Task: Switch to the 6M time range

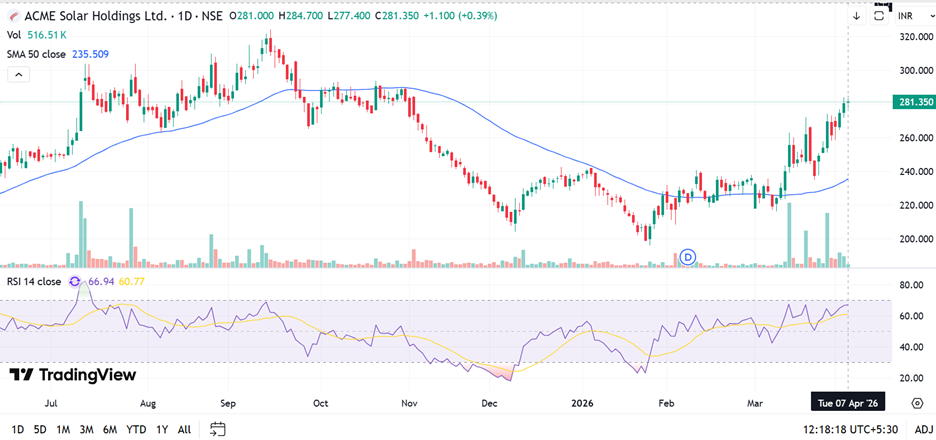Action: tap(111, 429)
